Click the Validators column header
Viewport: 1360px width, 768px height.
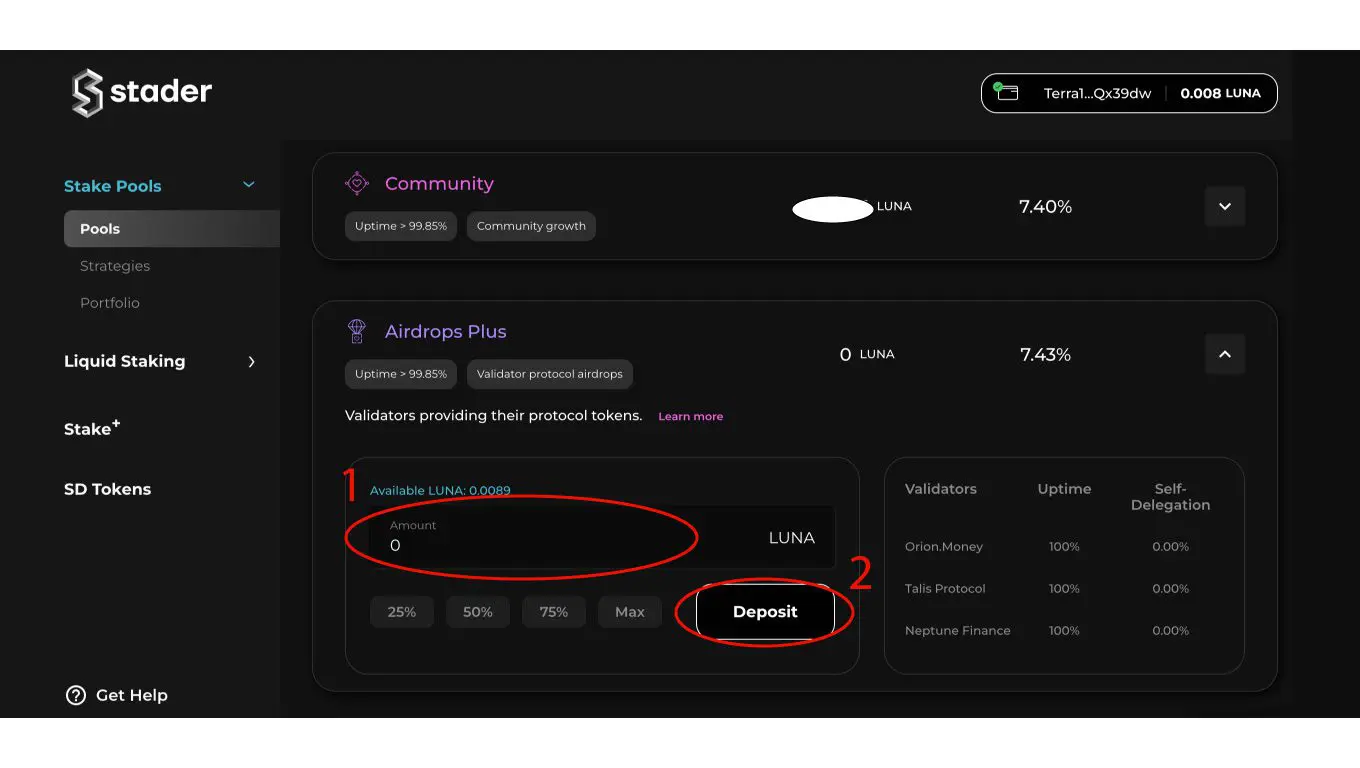pos(941,489)
